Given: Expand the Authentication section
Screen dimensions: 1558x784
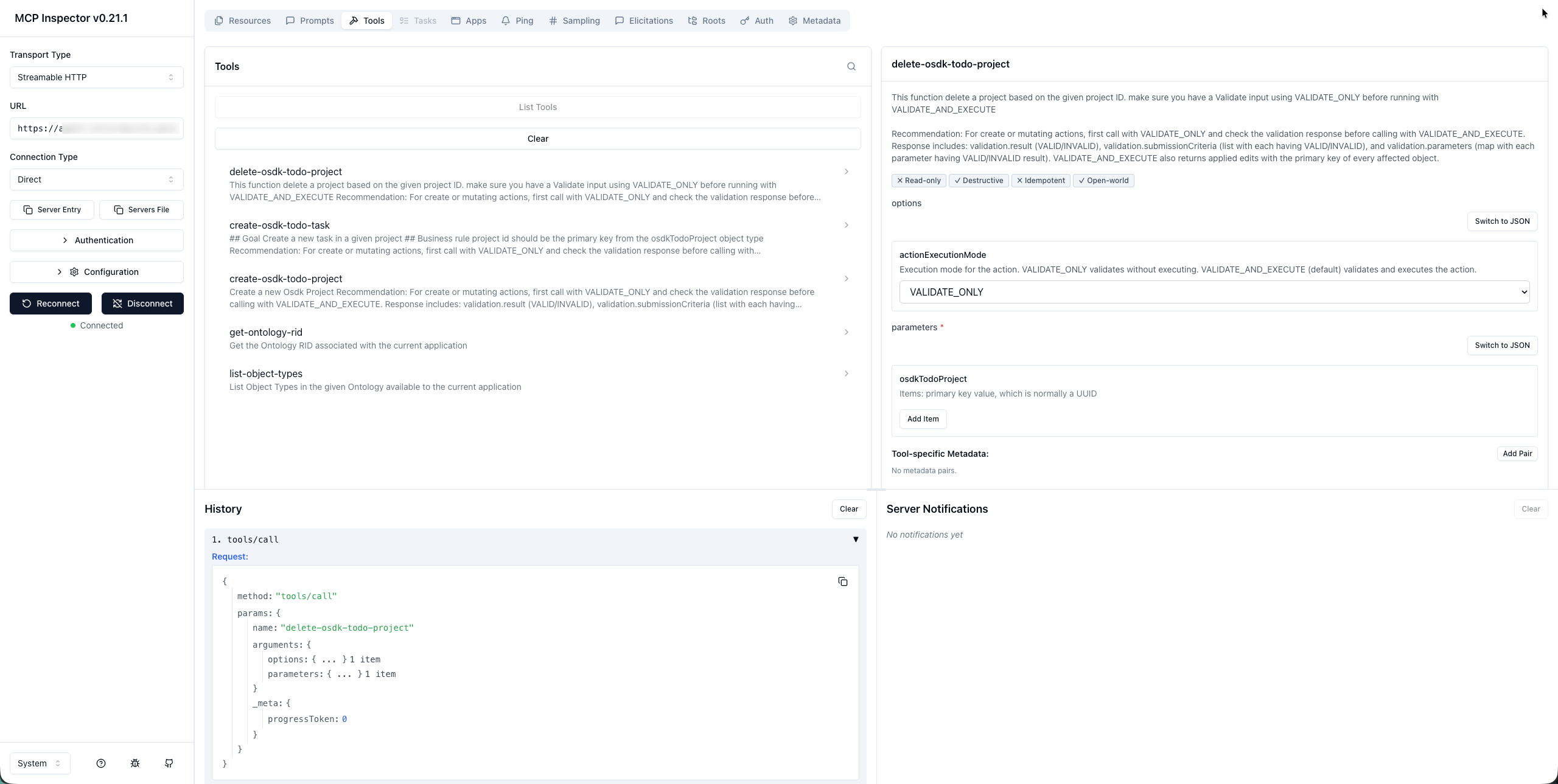Looking at the screenshot, I should pyautogui.click(x=97, y=240).
